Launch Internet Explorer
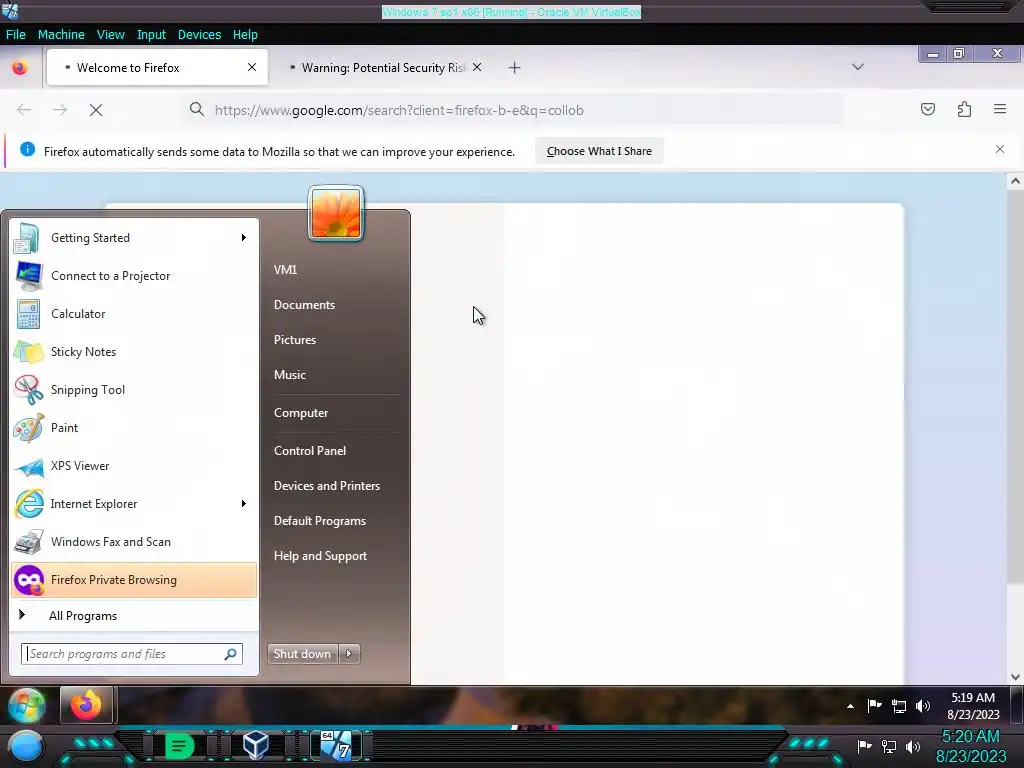This screenshot has height=768, width=1024. click(x=134, y=504)
